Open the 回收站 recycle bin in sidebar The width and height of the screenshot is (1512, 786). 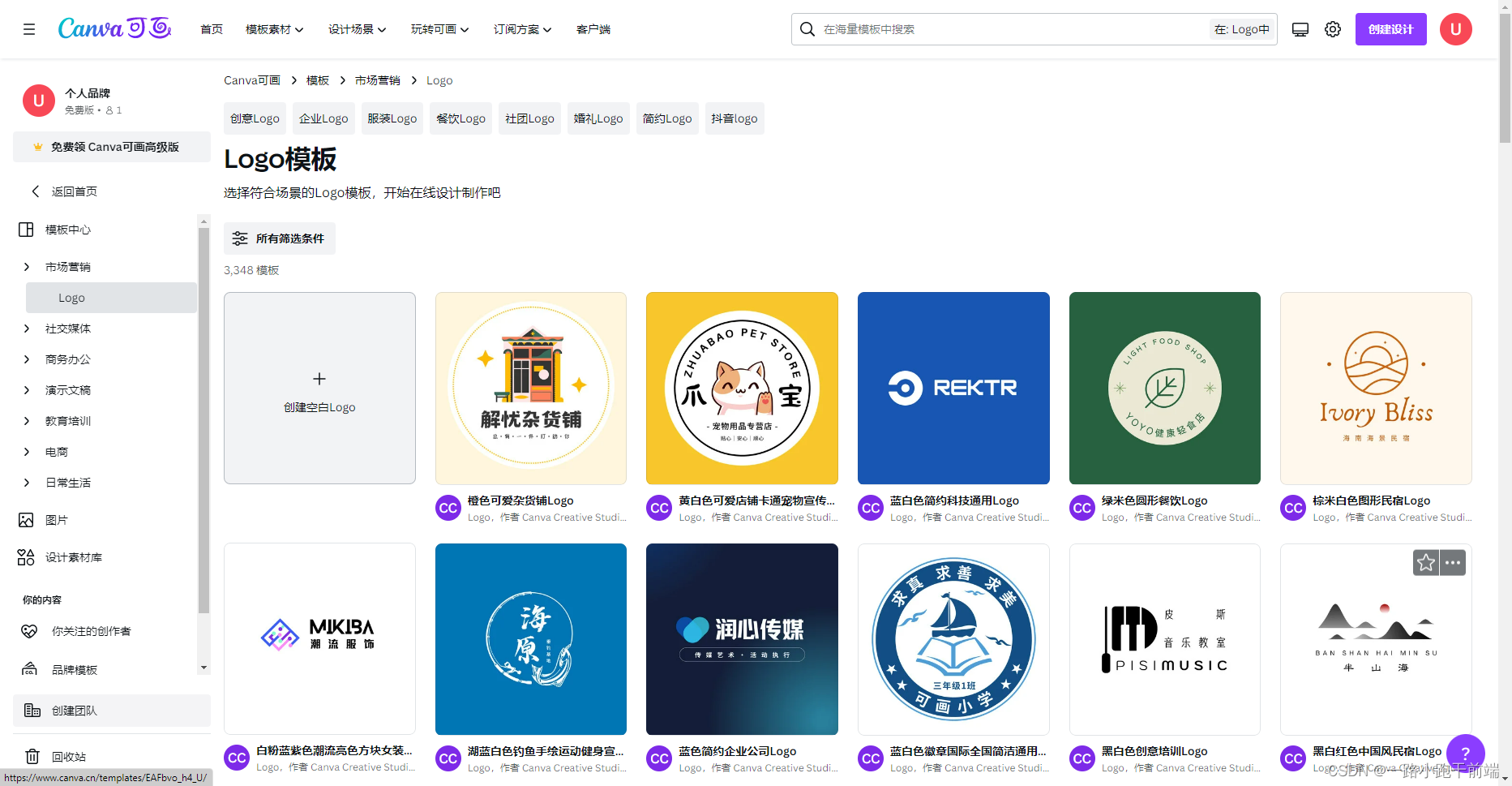coord(69,756)
